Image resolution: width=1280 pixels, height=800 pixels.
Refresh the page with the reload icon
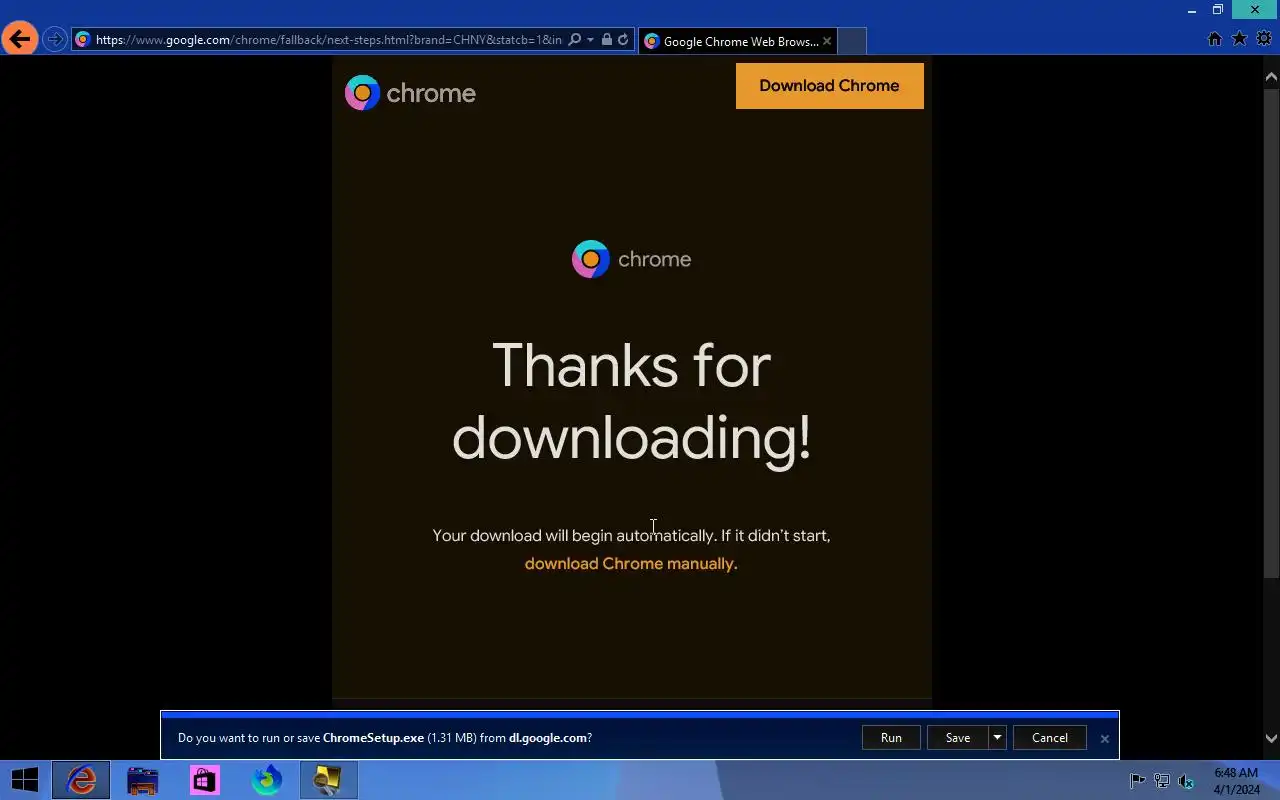623,40
